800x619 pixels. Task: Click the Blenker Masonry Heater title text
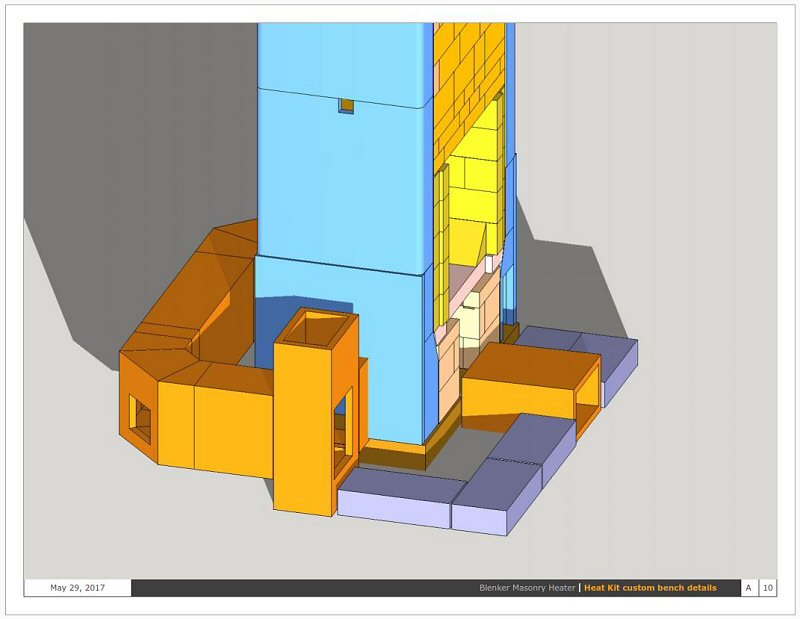pos(527,588)
